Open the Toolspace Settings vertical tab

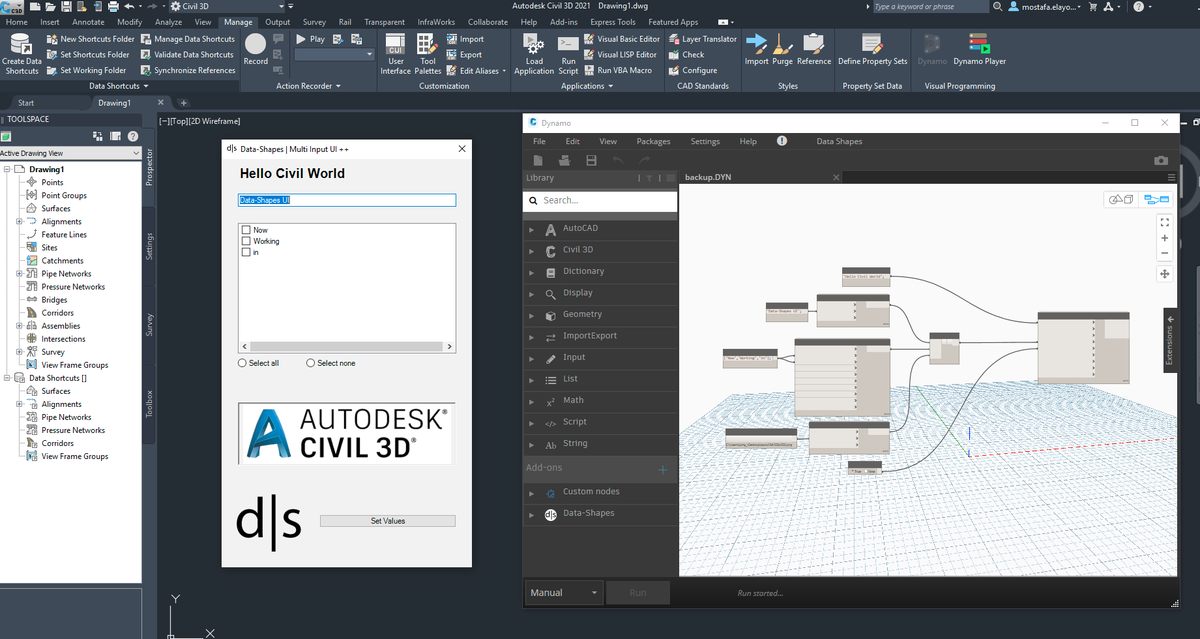click(x=149, y=245)
